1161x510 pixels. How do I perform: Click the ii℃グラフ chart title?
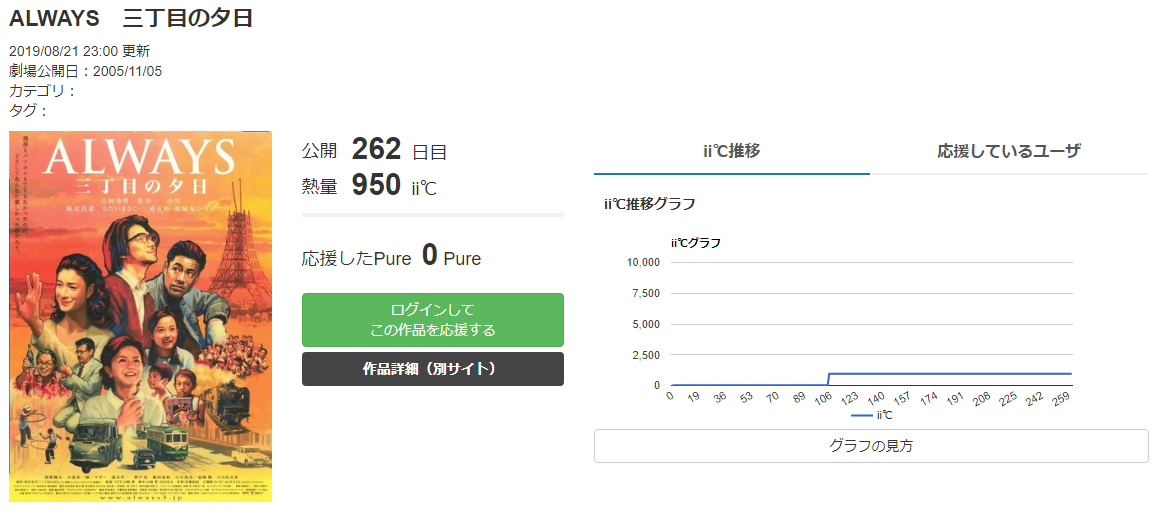point(696,242)
